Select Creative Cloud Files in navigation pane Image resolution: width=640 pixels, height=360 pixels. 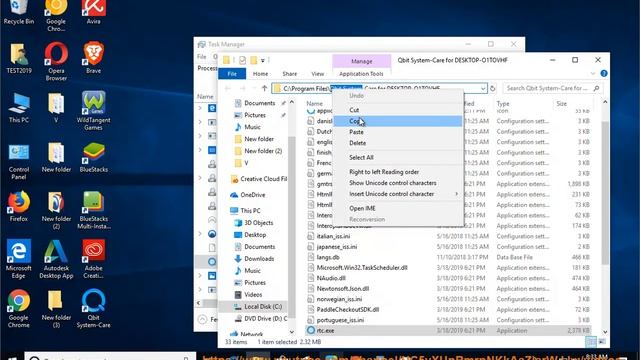point(258,178)
